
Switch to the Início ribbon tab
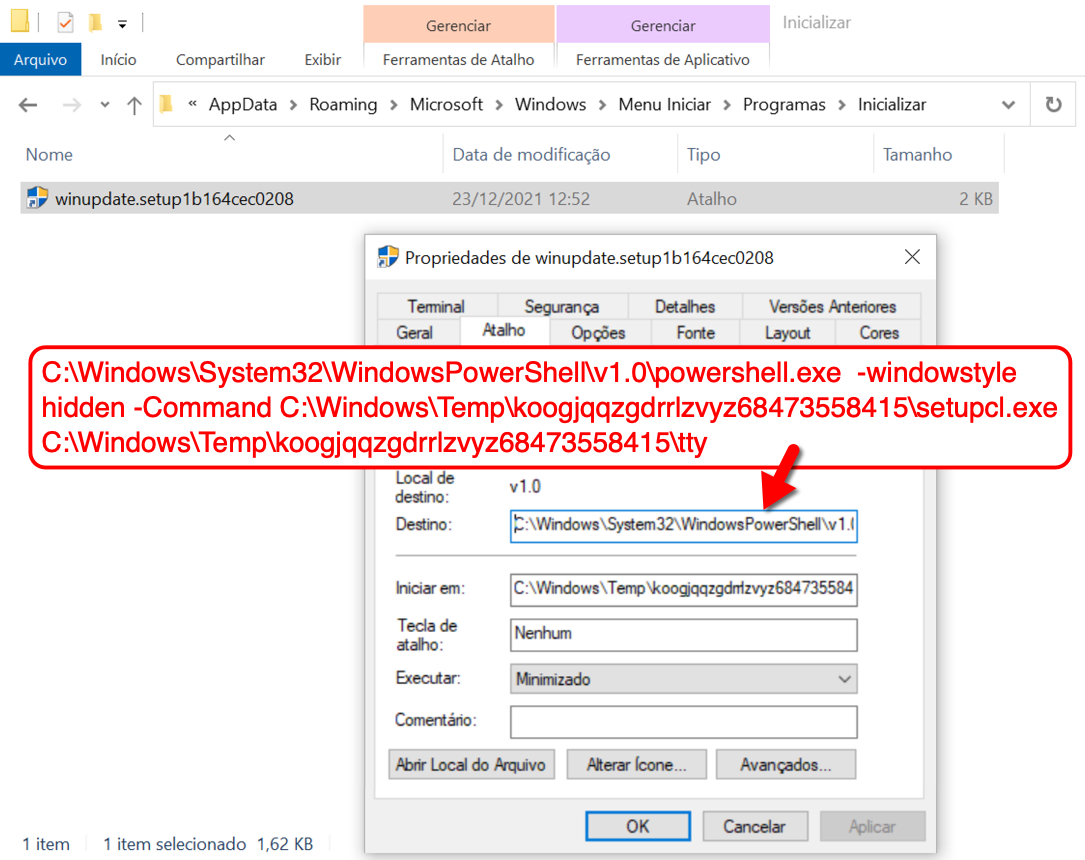click(118, 60)
